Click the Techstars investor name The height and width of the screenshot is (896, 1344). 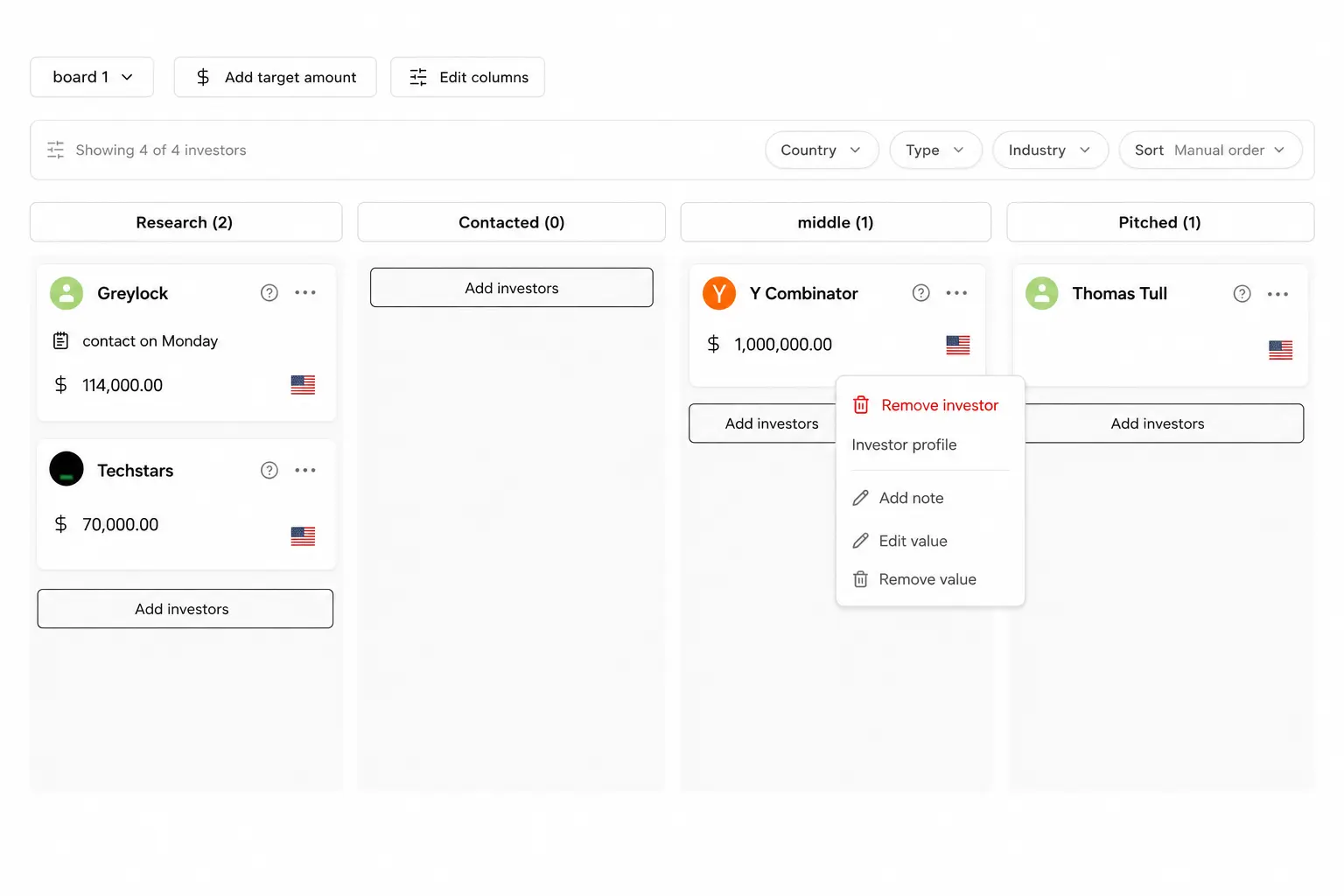point(136,471)
